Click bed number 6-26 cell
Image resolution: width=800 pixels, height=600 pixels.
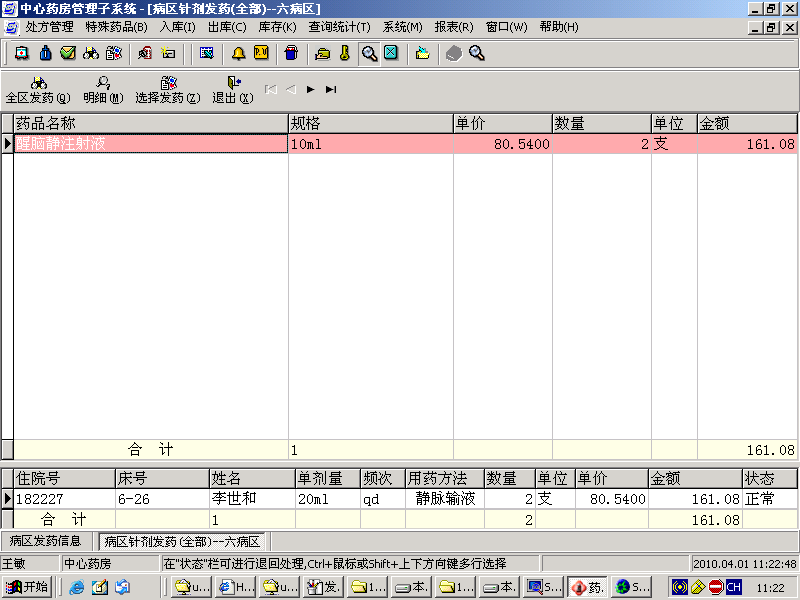(162, 498)
